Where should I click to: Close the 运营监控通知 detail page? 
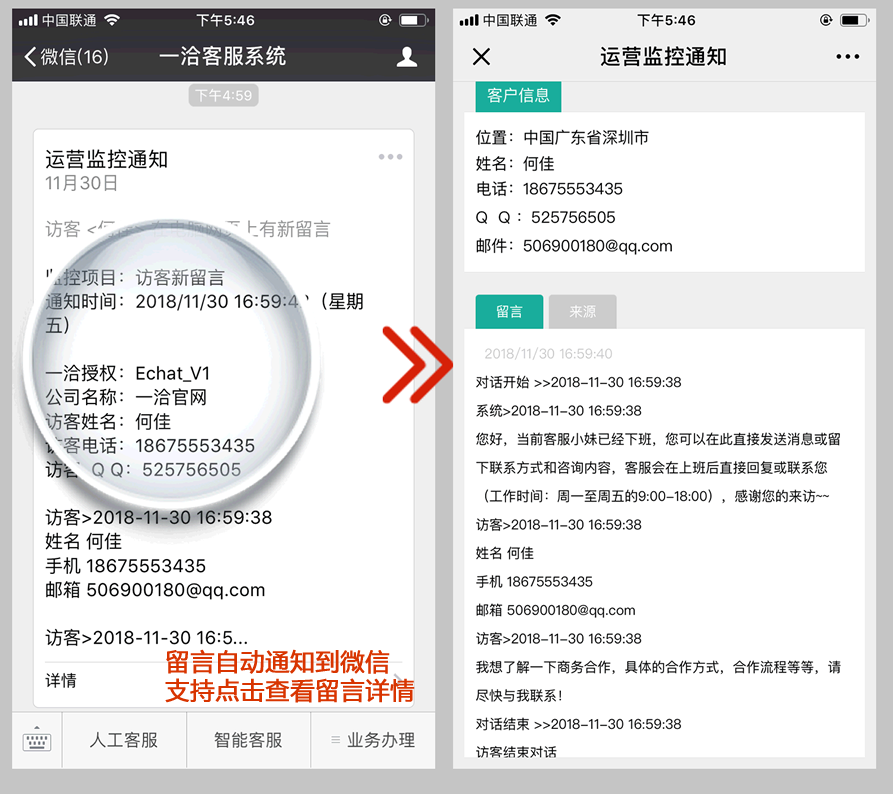point(481,56)
